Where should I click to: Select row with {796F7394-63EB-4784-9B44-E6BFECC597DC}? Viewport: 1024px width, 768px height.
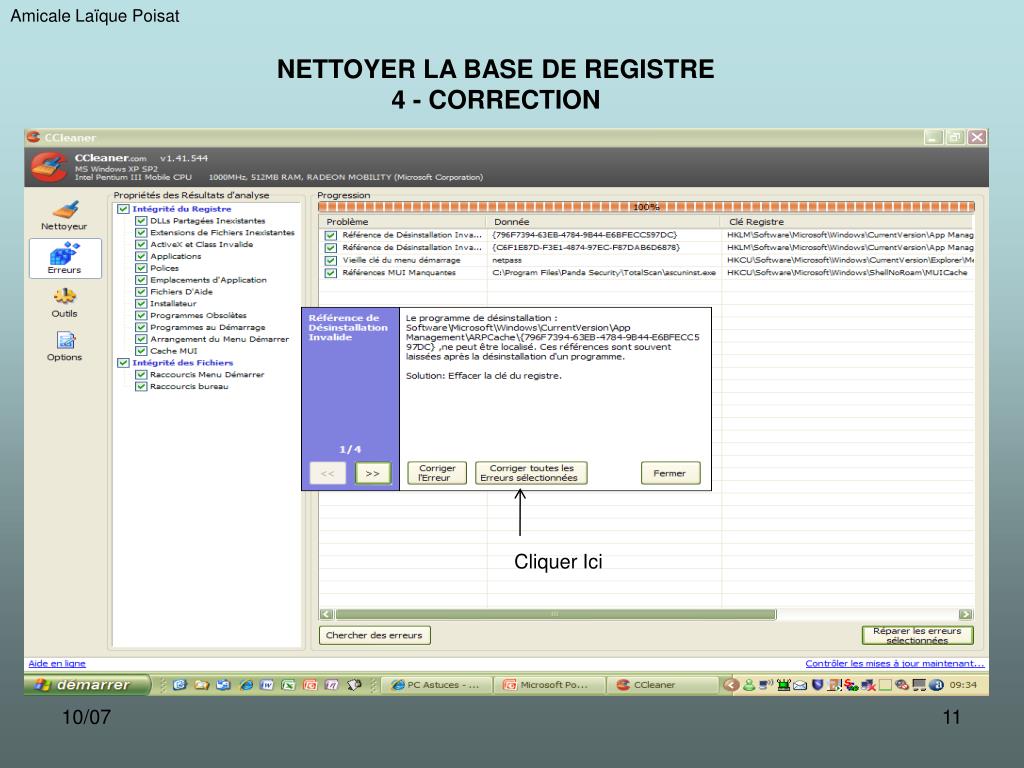click(647, 235)
